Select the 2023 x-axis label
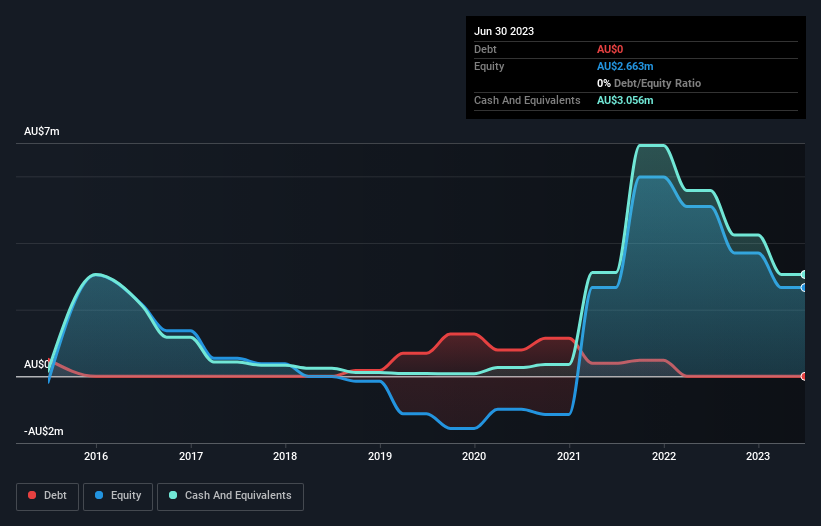The width and height of the screenshot is (821, 526). (758, 456)
